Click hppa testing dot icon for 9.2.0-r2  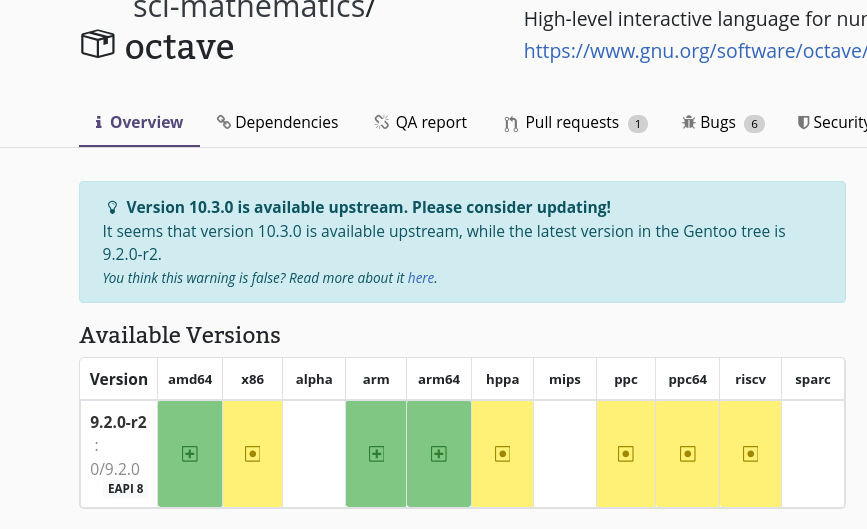click(x=502, y=454)
